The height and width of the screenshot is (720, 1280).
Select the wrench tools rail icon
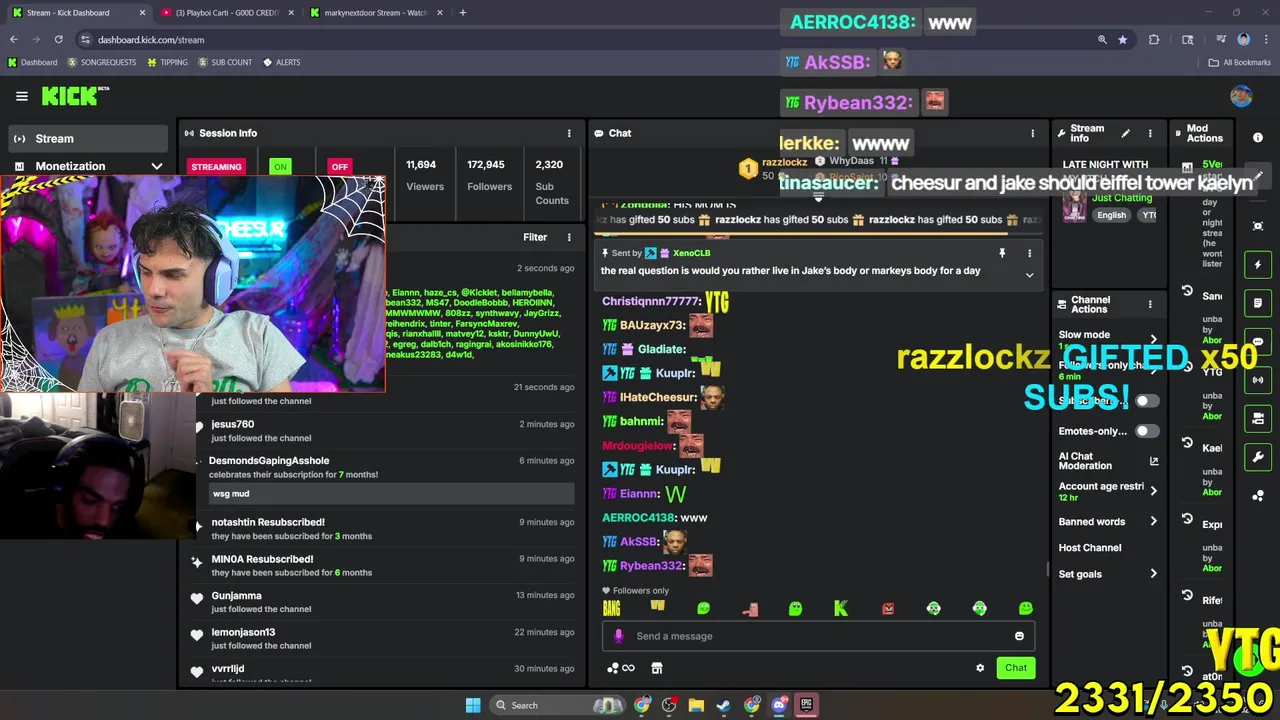point(1258,457)
